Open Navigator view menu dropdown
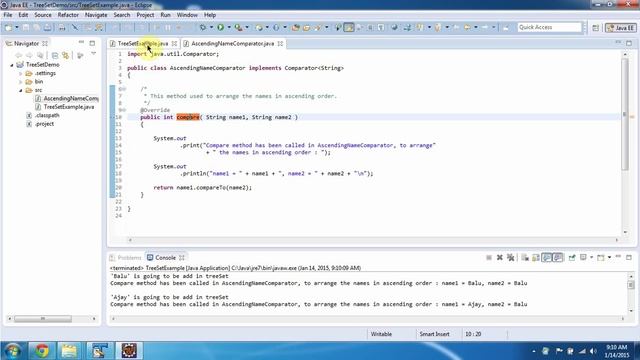This screenshot has width=640, height=360. (93, 54)
